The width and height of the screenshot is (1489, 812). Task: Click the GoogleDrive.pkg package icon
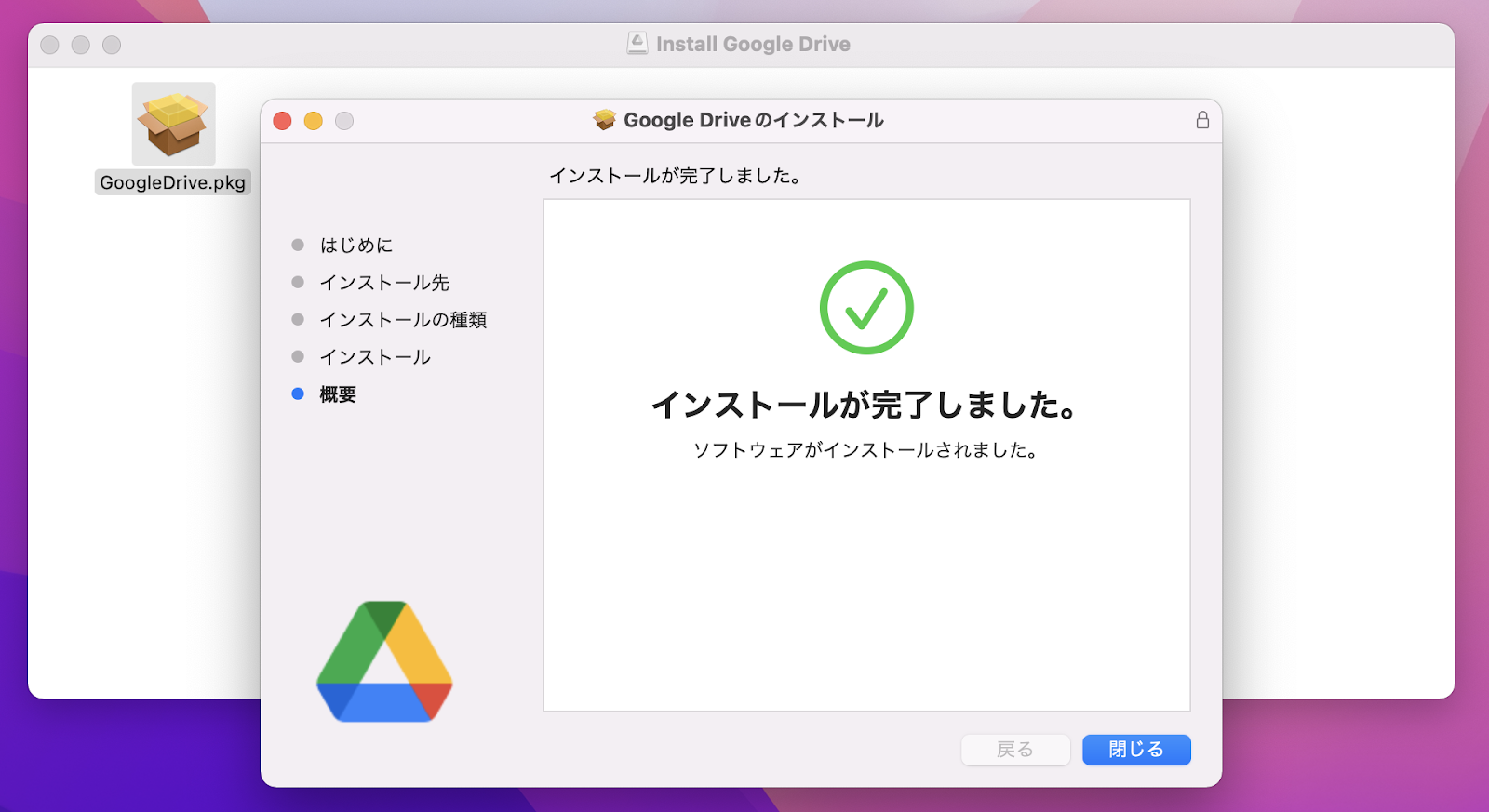click(173, 124)
